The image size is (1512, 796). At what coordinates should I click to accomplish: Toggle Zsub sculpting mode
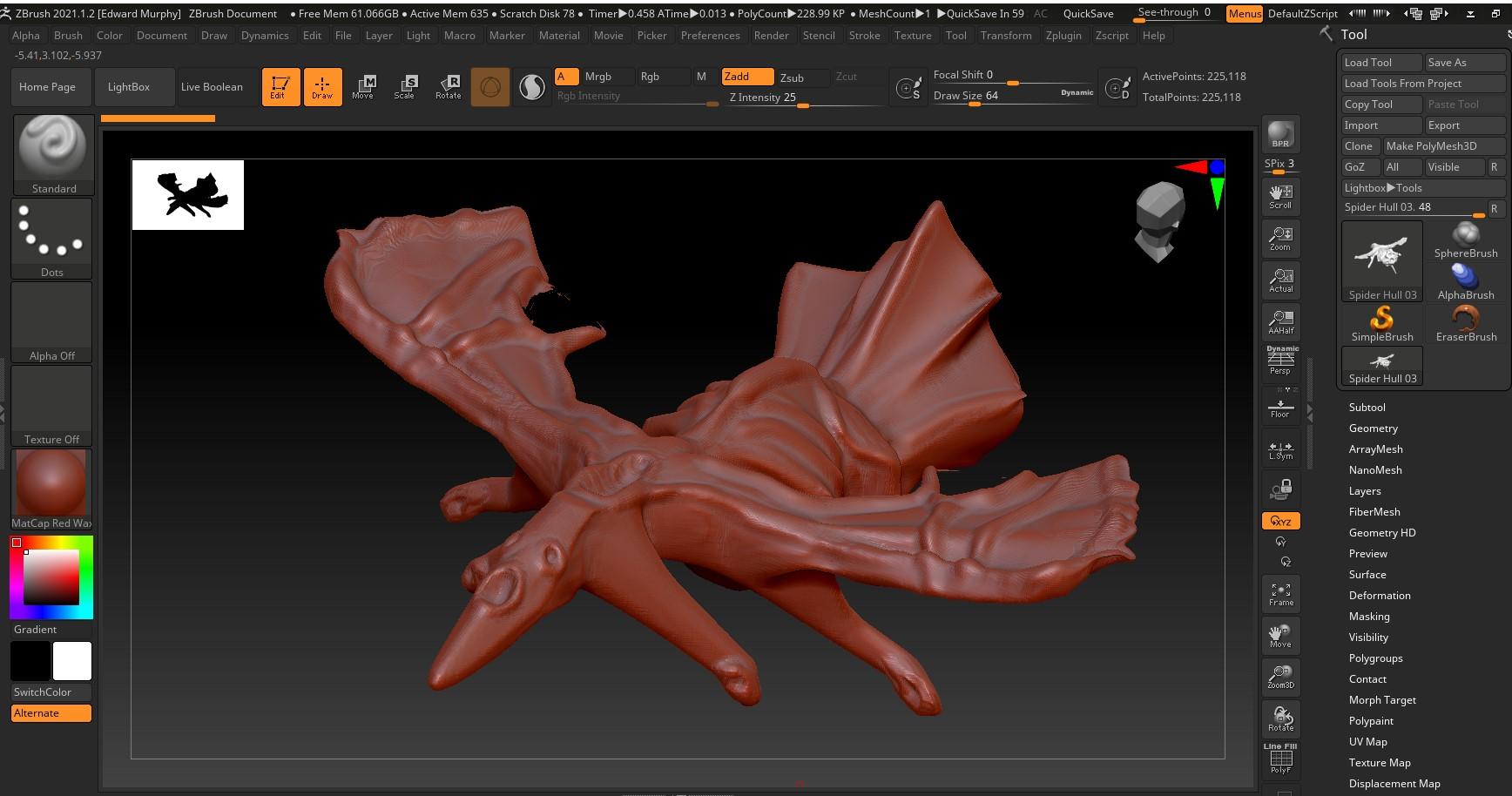(792, 78)
